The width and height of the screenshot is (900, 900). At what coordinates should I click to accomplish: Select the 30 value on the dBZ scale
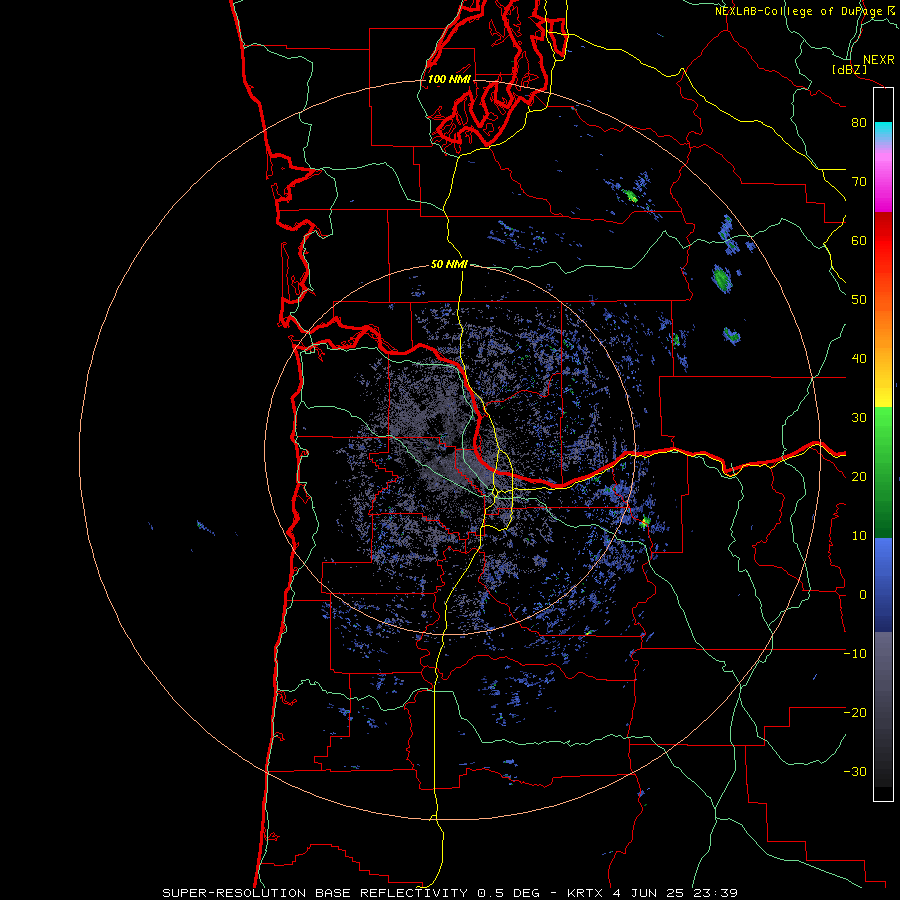pyautogui.click(x=859, y=418)
